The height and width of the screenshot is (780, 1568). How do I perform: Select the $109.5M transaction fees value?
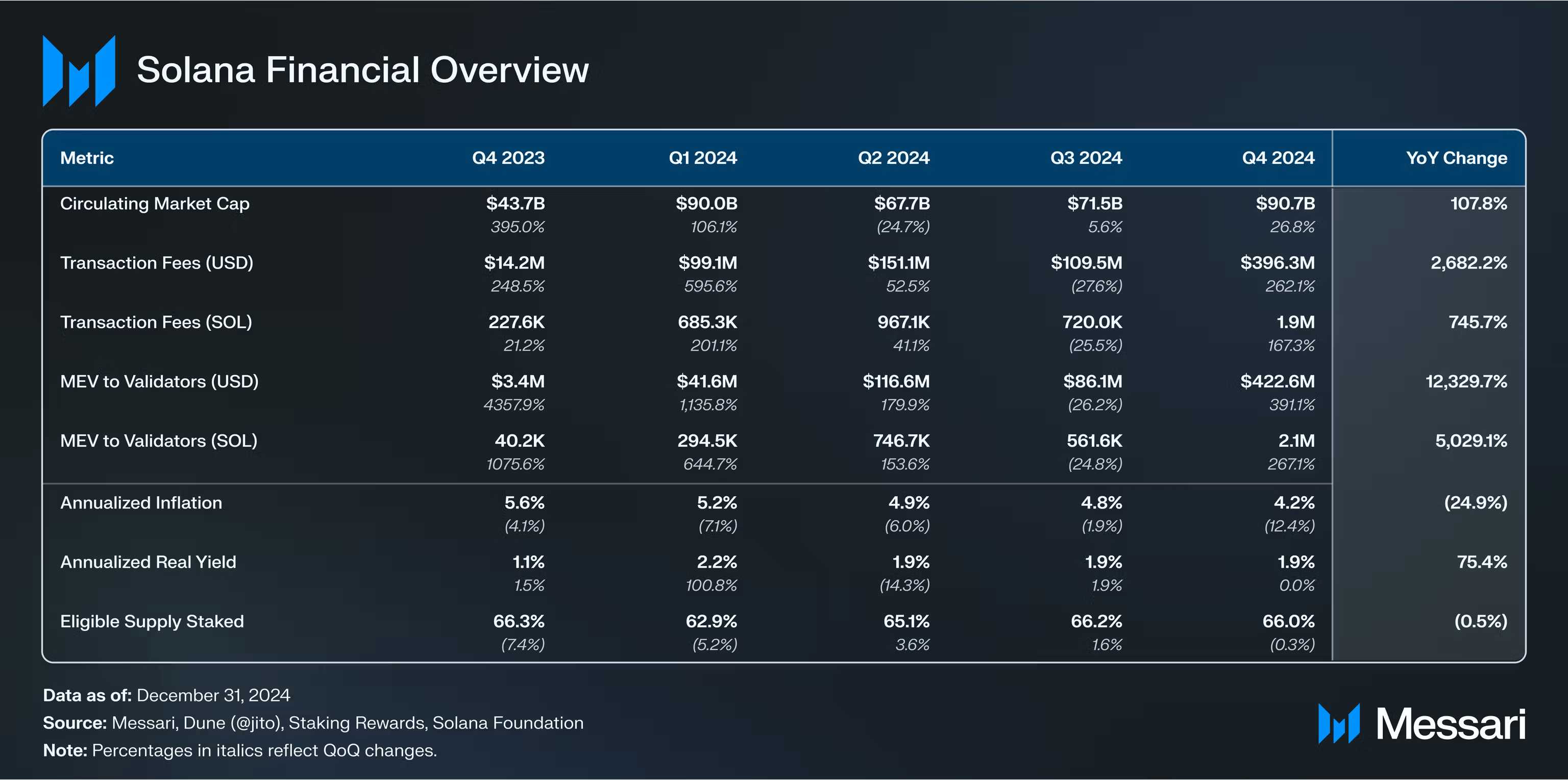coord(1087,263)
